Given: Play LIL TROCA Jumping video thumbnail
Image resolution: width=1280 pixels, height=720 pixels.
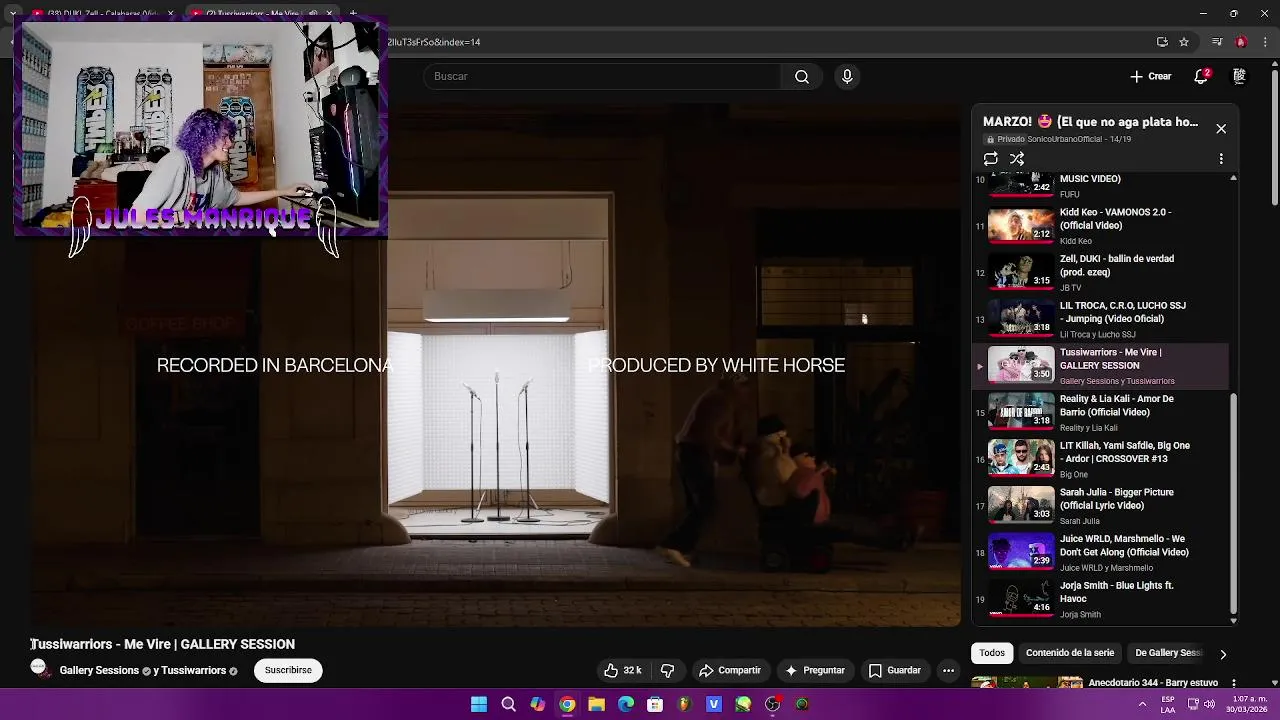Looking at the screenshot, I should [x=1021, y=319].
